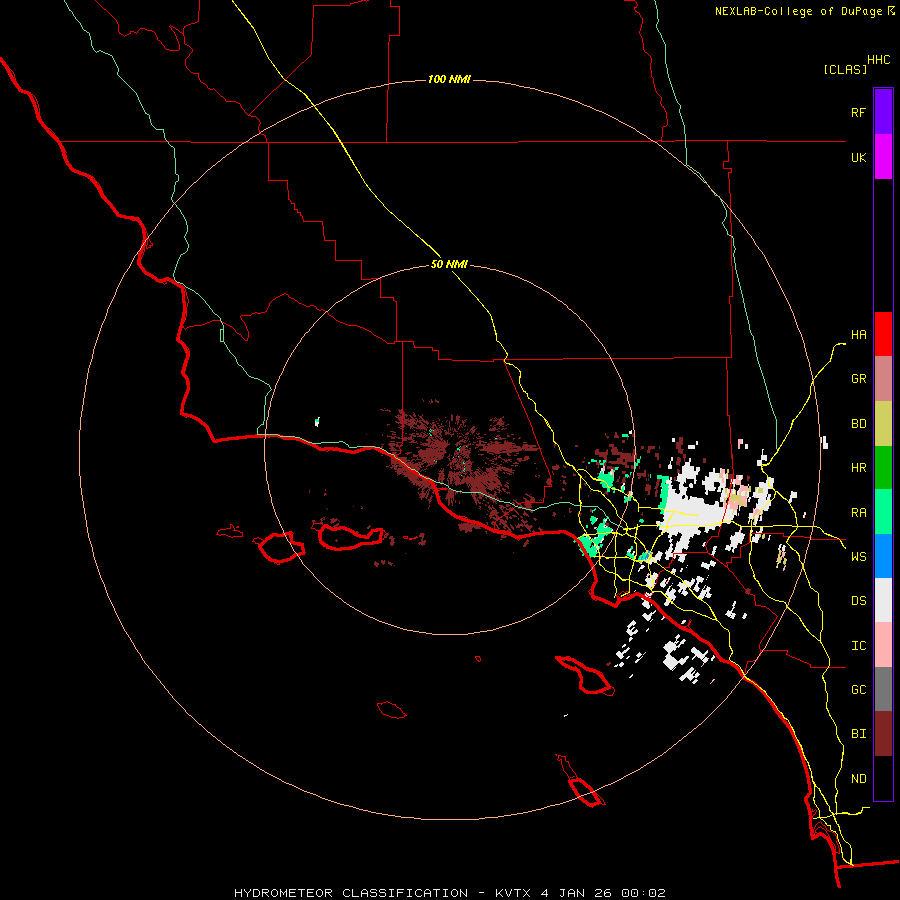Select the light pink IC legend swatch
Image resolution: width=900 pixels, height=900 pixels.
pos(883,645)
